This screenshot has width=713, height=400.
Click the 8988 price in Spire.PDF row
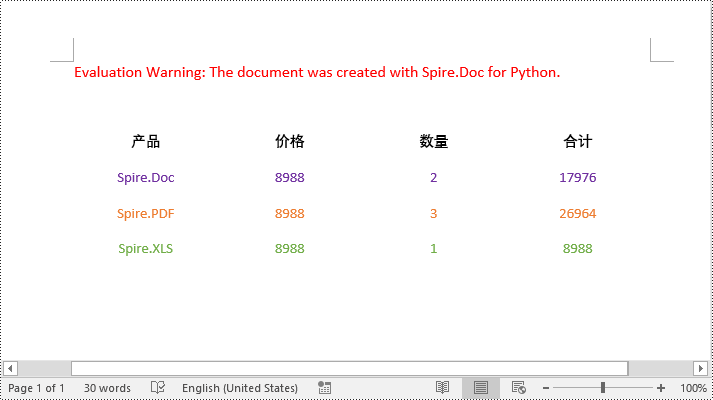290,214
